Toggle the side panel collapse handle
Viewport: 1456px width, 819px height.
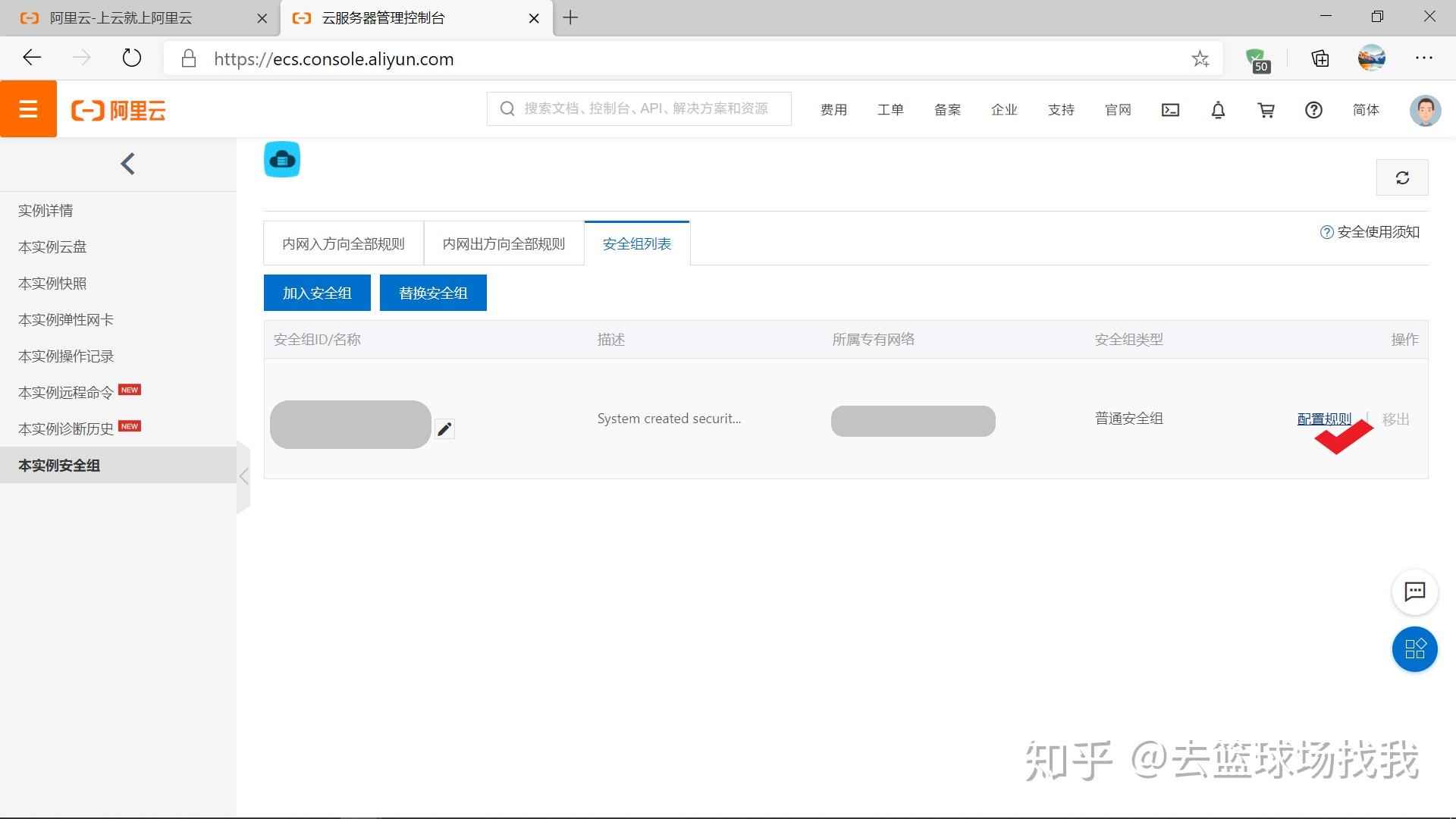243,476
